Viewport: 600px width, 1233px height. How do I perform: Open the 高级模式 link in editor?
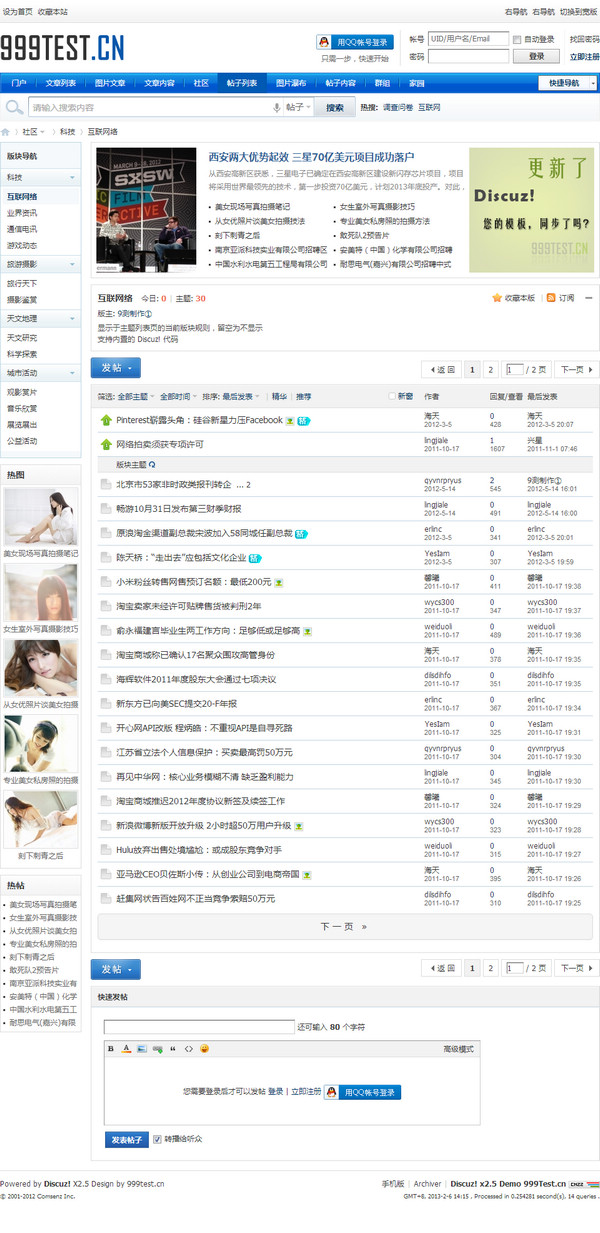(x=458, y=1048)
